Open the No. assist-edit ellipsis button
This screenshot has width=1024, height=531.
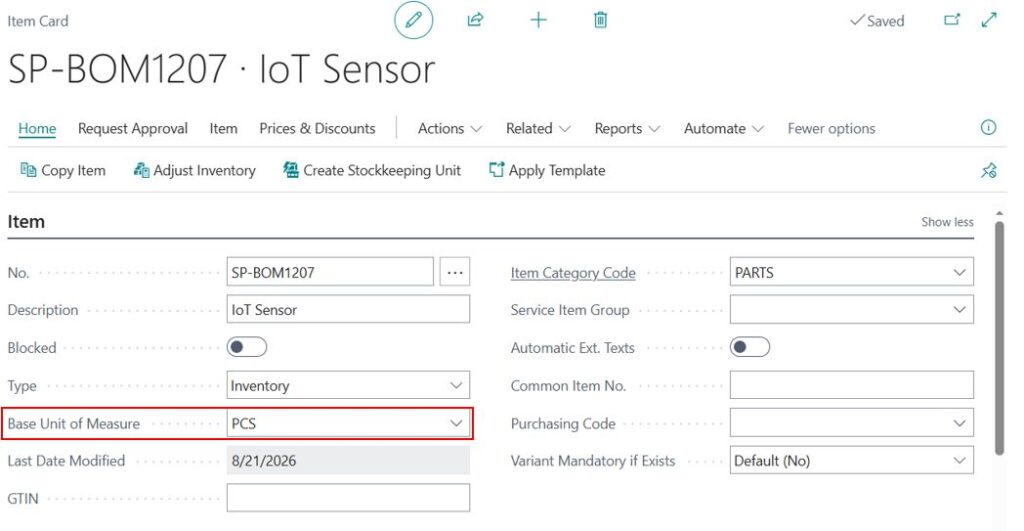[455, 272]
